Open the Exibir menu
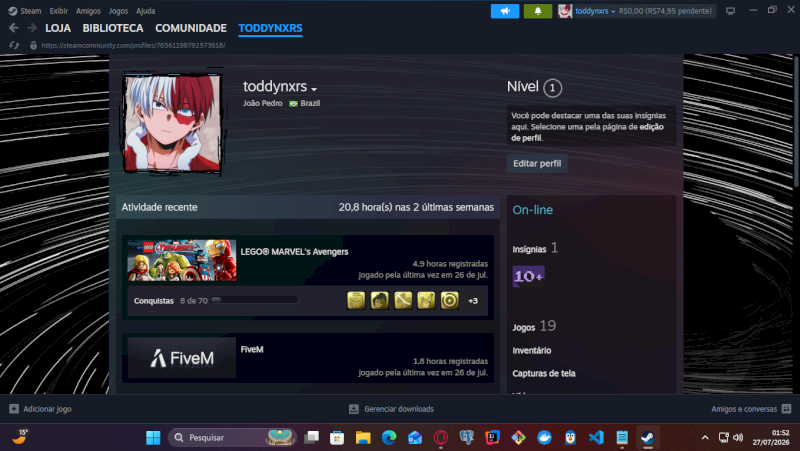Viewport: 800px width, 451px height. (x=59, y=11)
